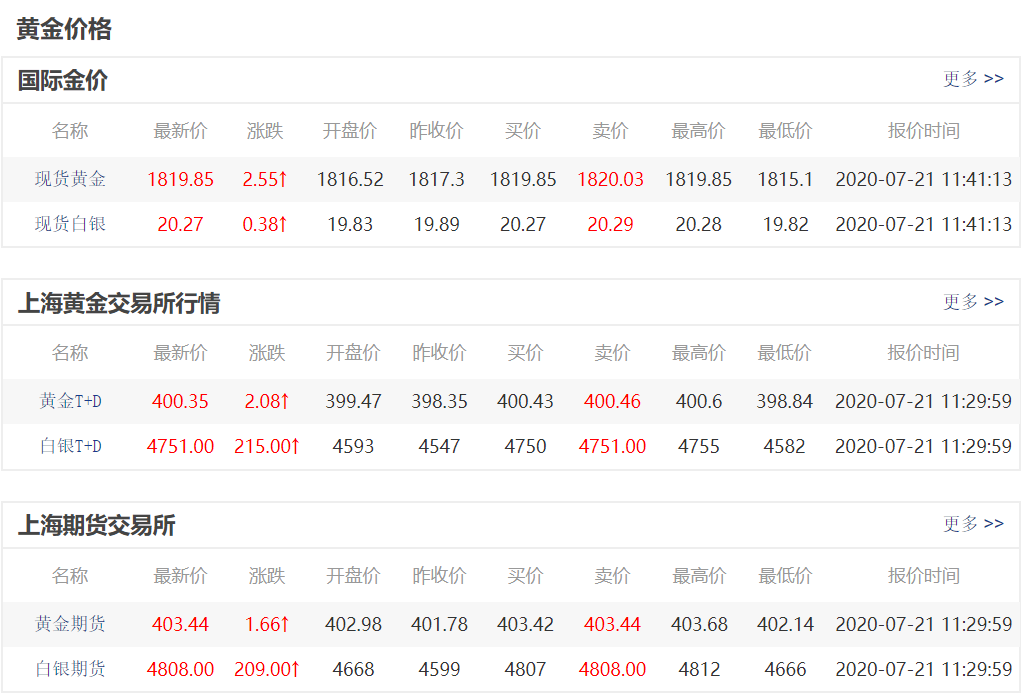1022x698 pixels.
Task: Open the 白银期货 link
Action: click(70, 669)
